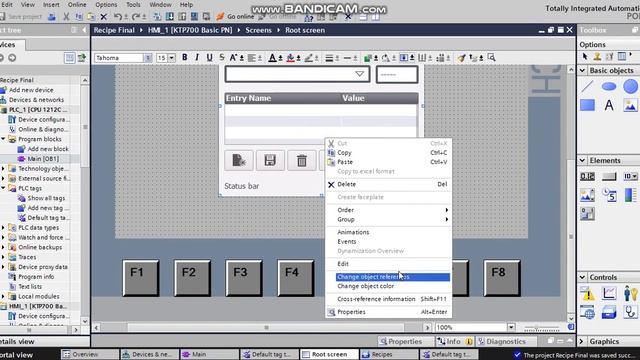This screenshot has height=360, width=640.
Task: Click the F8 function key button
Action: 502,278
